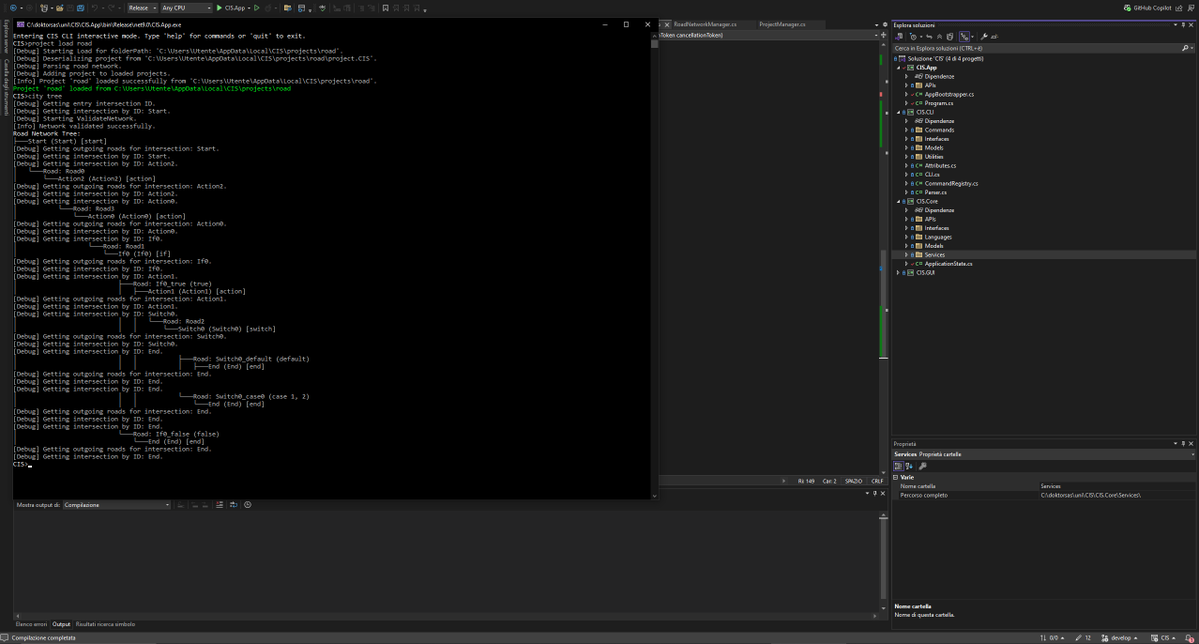This screenshot has height=644, width=1199.
Task: Select the Output tab at the bottom
Action: click(61, 624)
